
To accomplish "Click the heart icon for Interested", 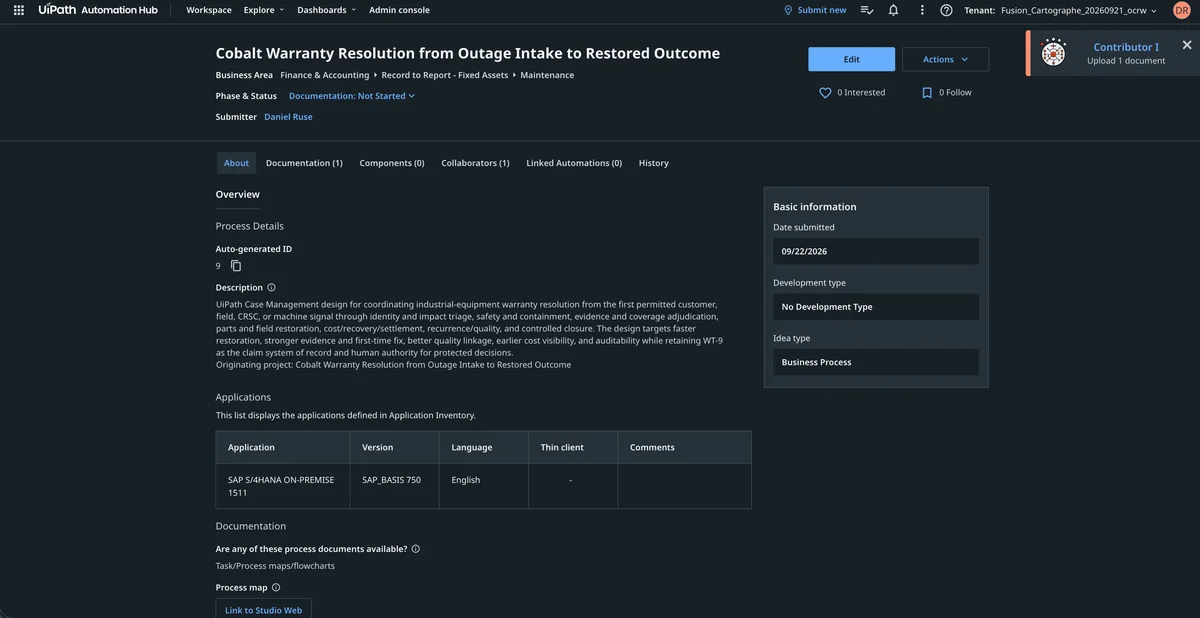I will click(825, 92).
